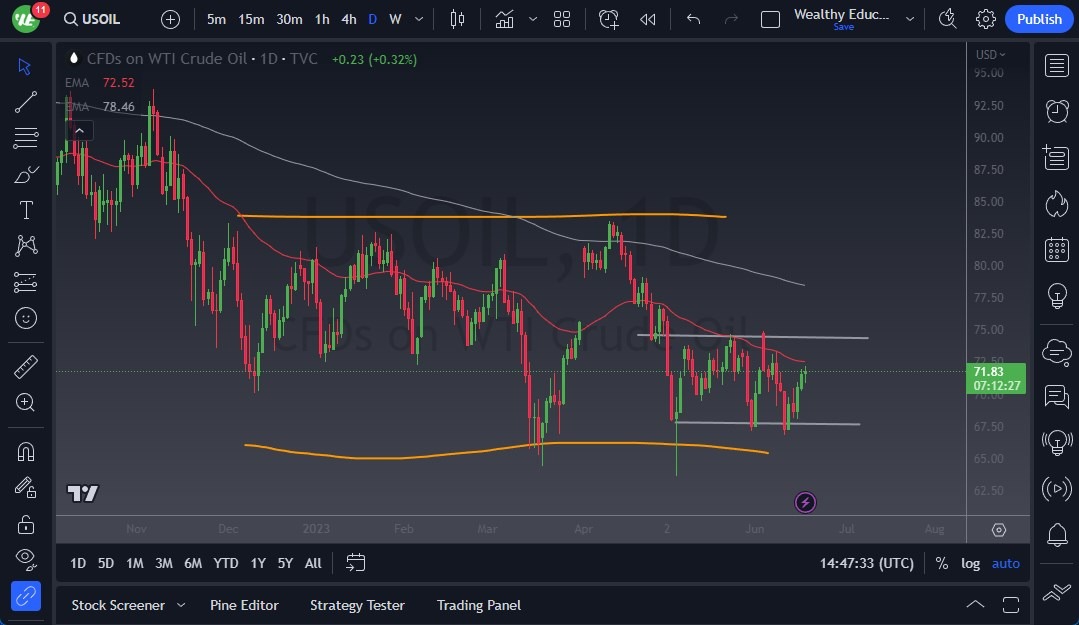Open the Strategy Tester tab

[357, 605]
